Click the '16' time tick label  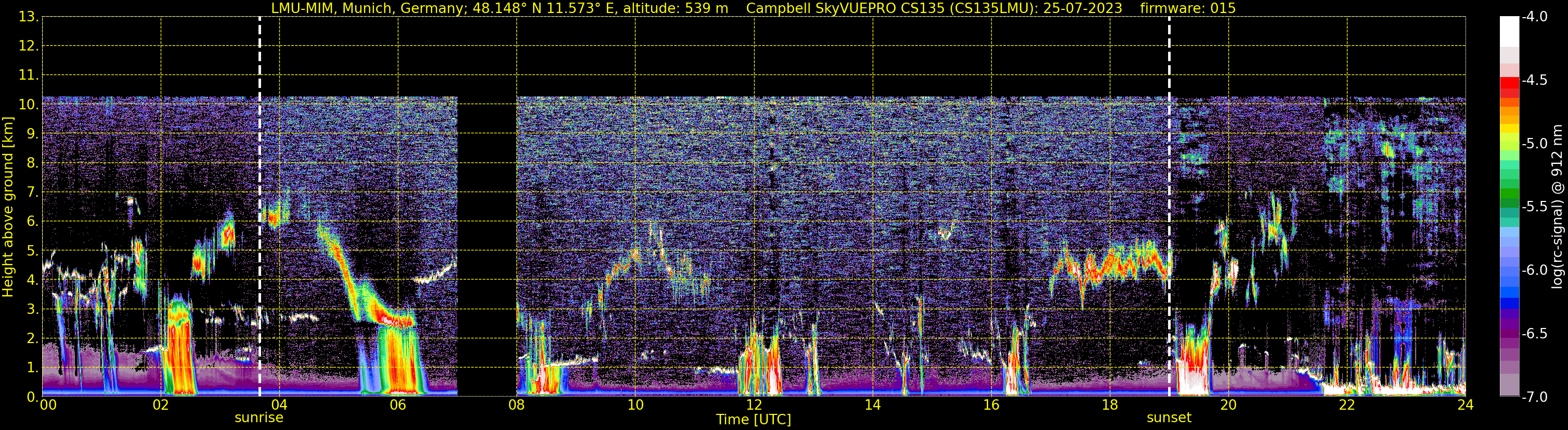[x=992, y=405]
